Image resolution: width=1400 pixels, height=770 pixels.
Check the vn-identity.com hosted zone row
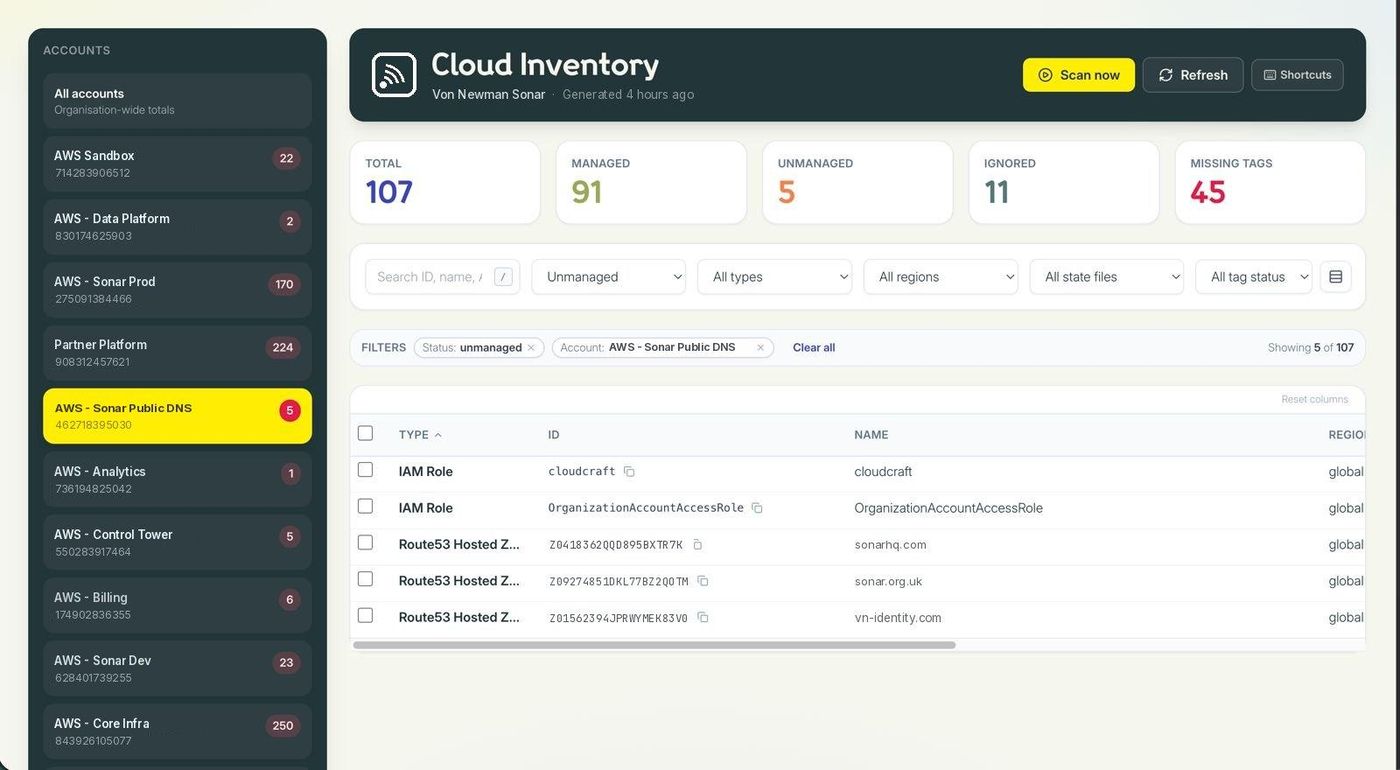coord(365,616)
